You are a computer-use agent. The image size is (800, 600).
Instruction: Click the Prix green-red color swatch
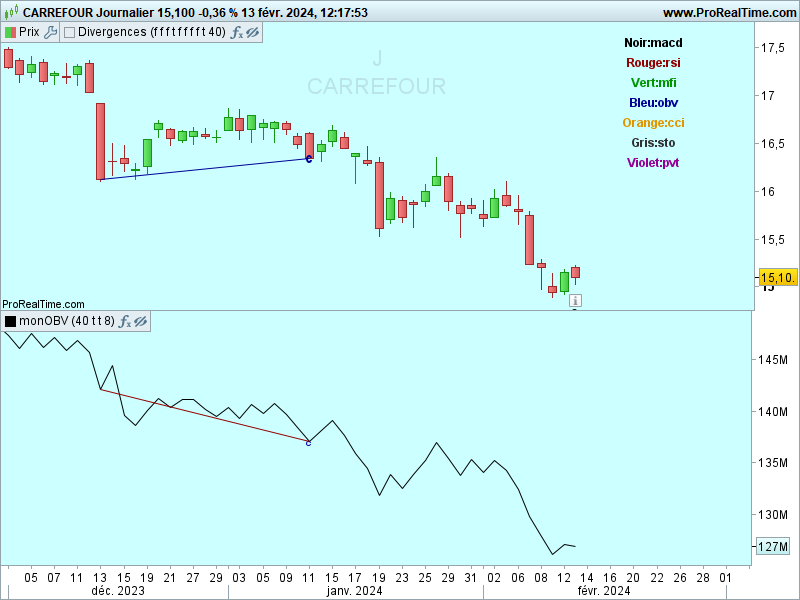pyautogui.click(x=10, y=32)
